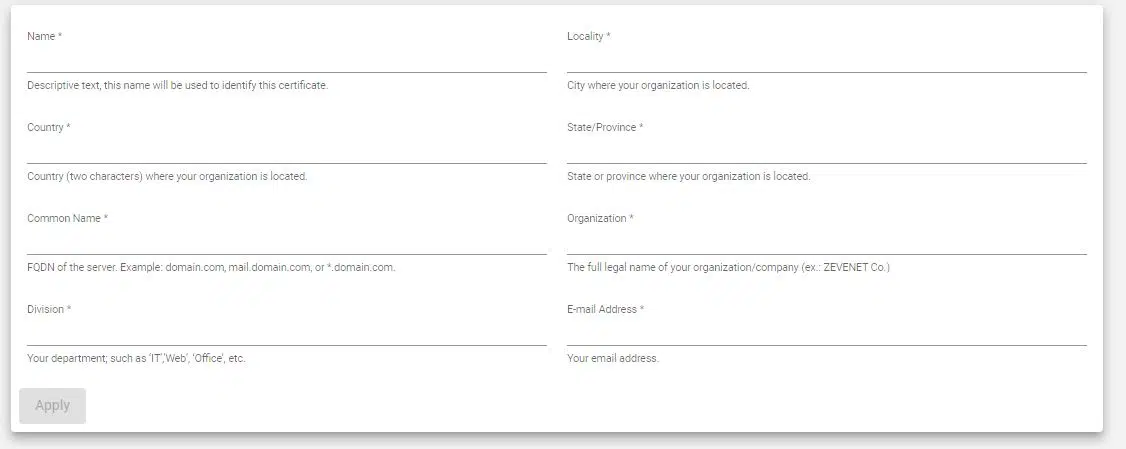The width and height of the screenshot is (1126, 449).
Task: Focus the Locality text field
Action: click(826, 60)
